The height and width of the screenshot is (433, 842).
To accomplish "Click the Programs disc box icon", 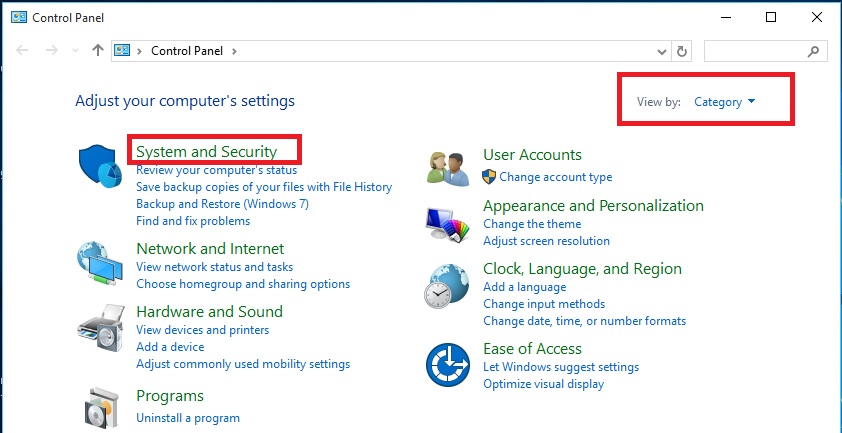I will point(100,406).
